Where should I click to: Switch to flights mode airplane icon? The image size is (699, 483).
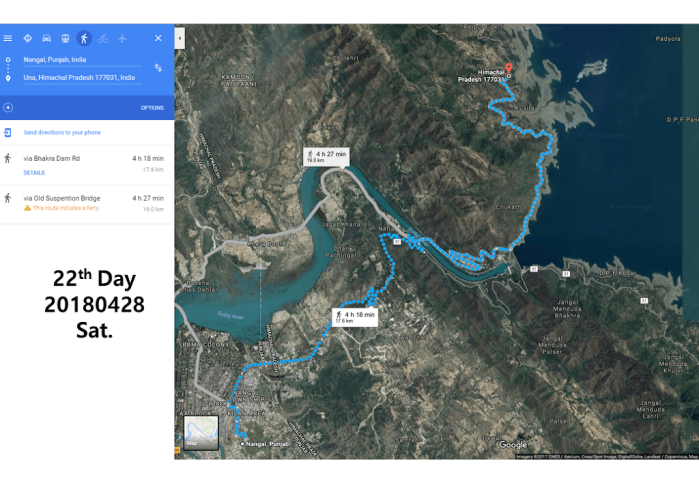[122, 38]
